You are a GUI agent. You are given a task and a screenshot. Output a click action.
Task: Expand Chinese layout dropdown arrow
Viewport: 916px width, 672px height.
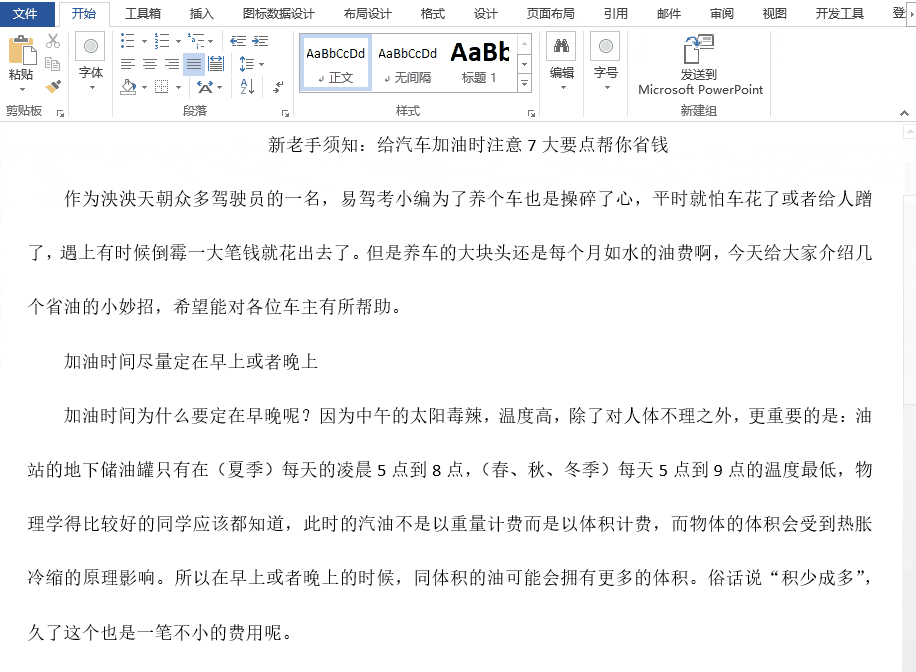pyautogui.click(x=220, y=88)
